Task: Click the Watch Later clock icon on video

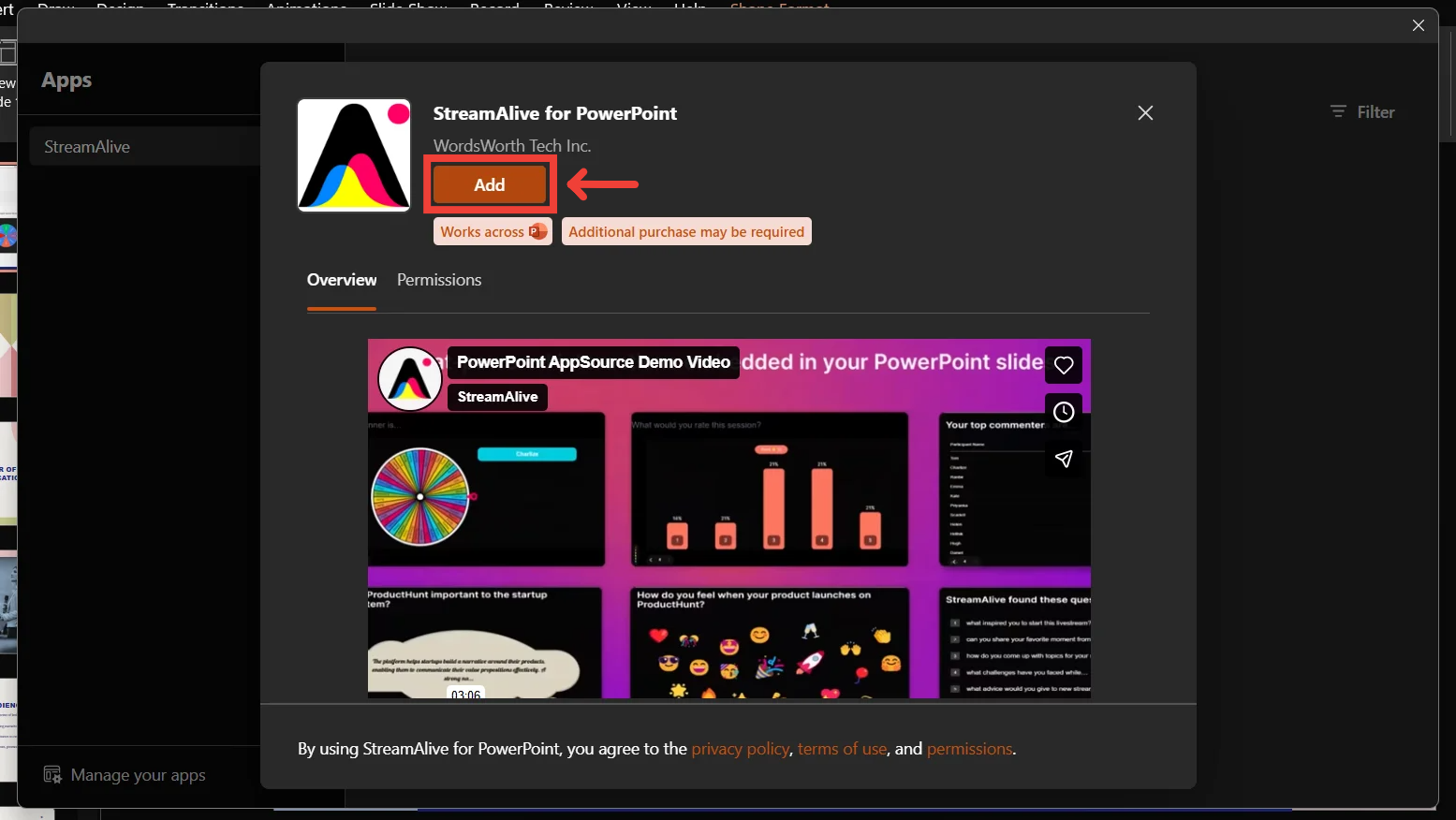Action: click(x=1064, y=412)
